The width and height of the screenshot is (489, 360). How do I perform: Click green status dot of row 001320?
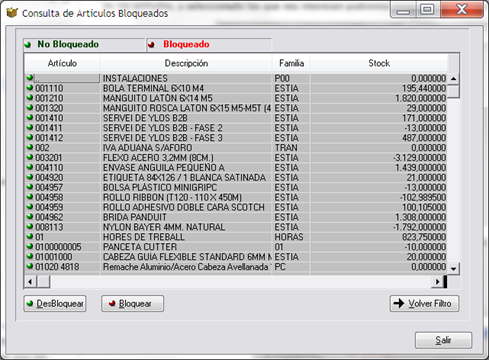tap(30, 108)
